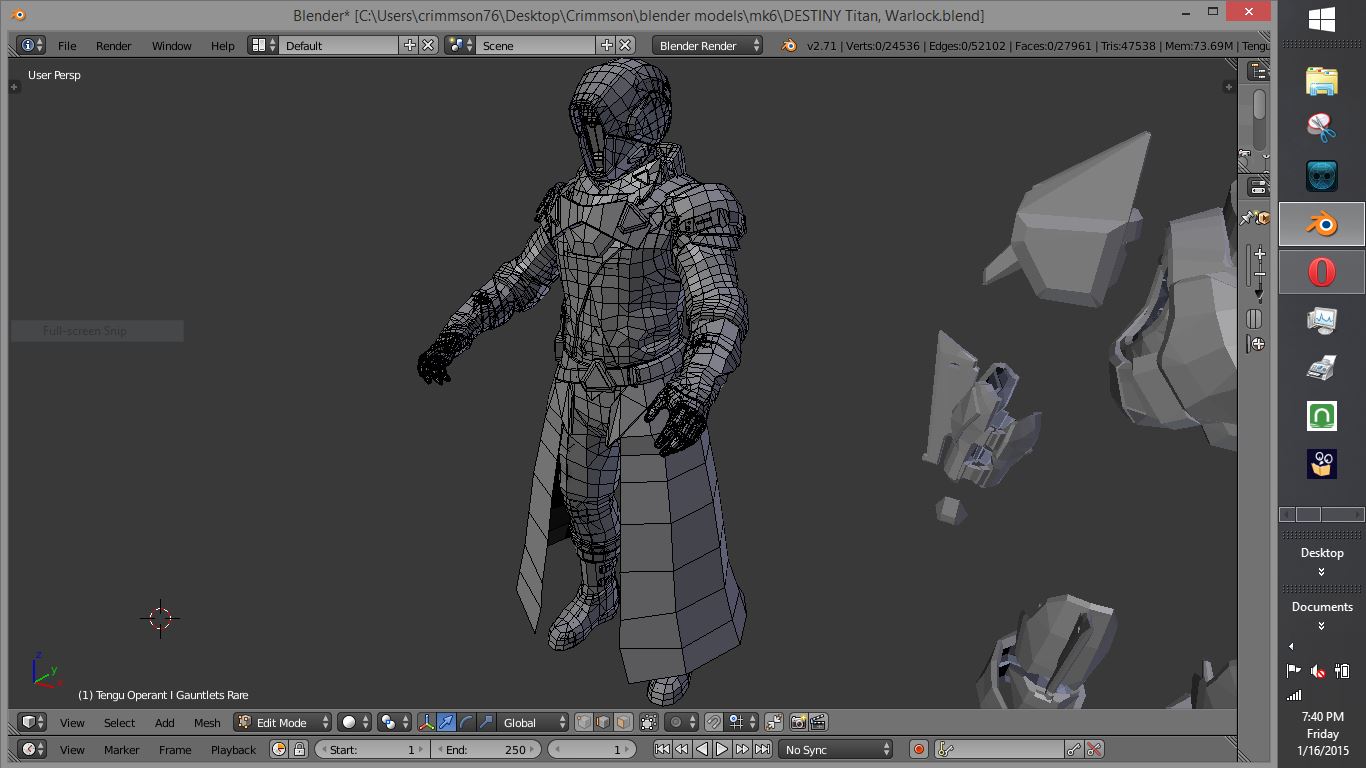Toggle limit selection to visible
Viewport: 1366px width, 768px height.
[x=649, y=722]
